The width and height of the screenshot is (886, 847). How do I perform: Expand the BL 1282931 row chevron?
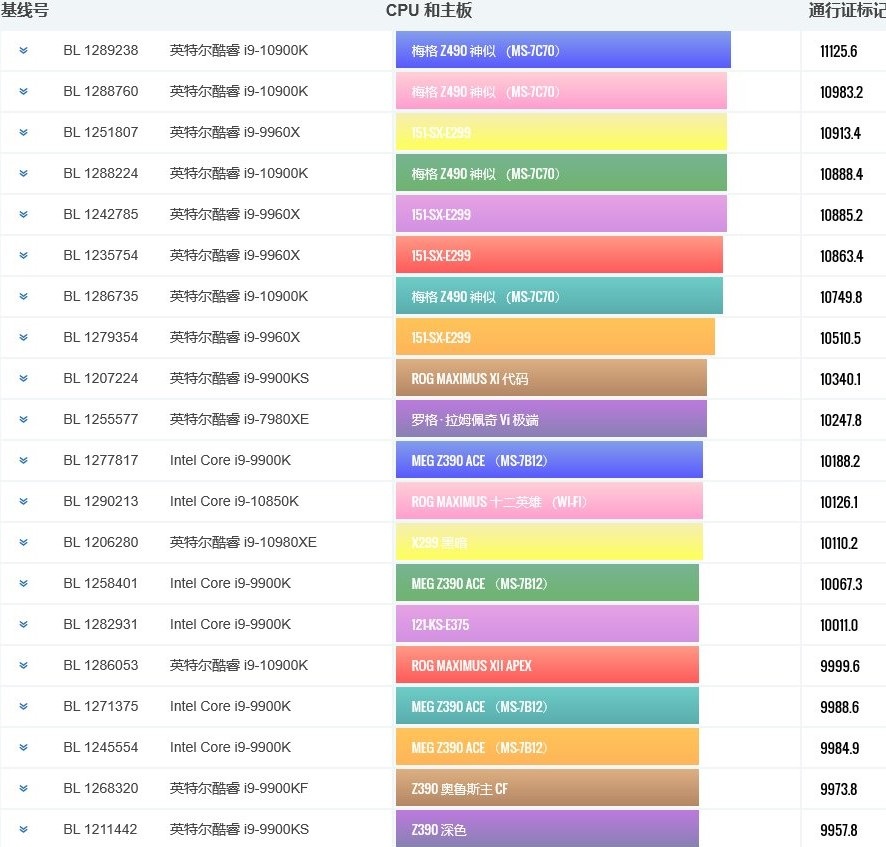(23, 624)
